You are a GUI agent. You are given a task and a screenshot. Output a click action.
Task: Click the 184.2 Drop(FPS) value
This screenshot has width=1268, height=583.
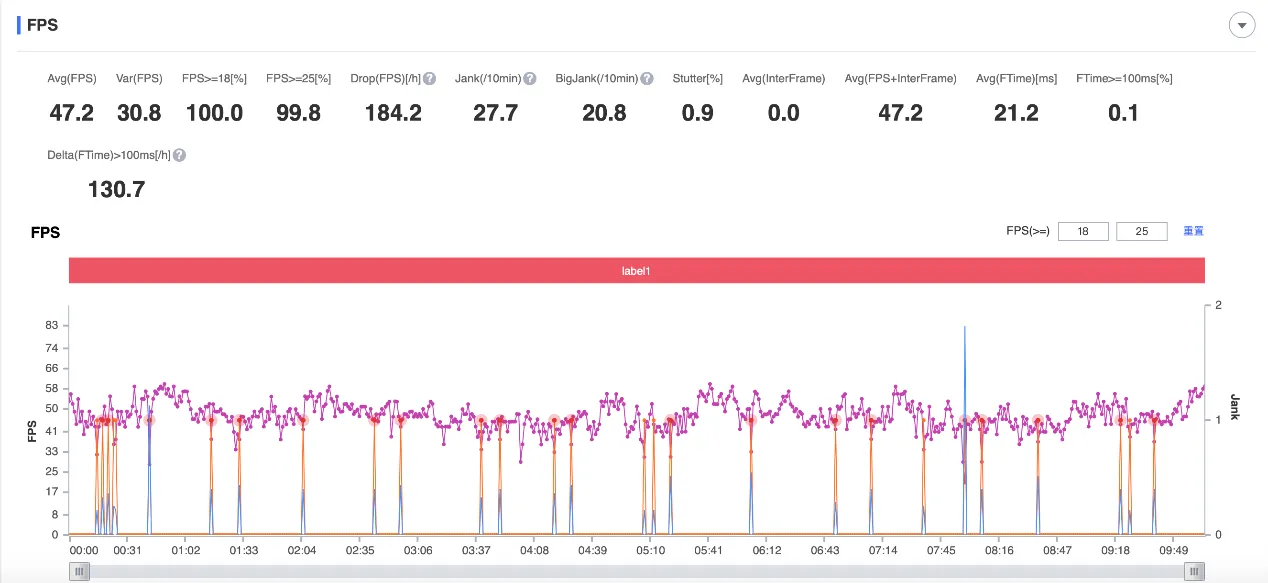point(393,113)
